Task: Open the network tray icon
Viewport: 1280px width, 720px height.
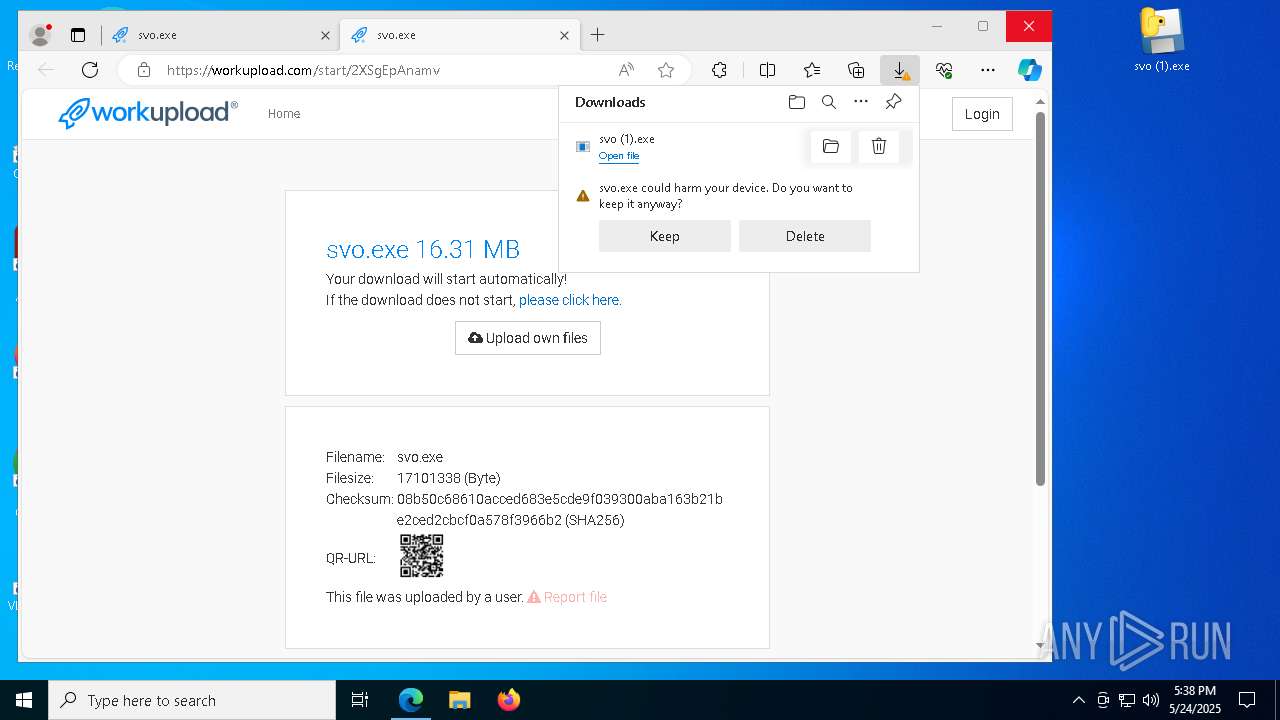Action: pyautogui.click(x=1127, y=700)
